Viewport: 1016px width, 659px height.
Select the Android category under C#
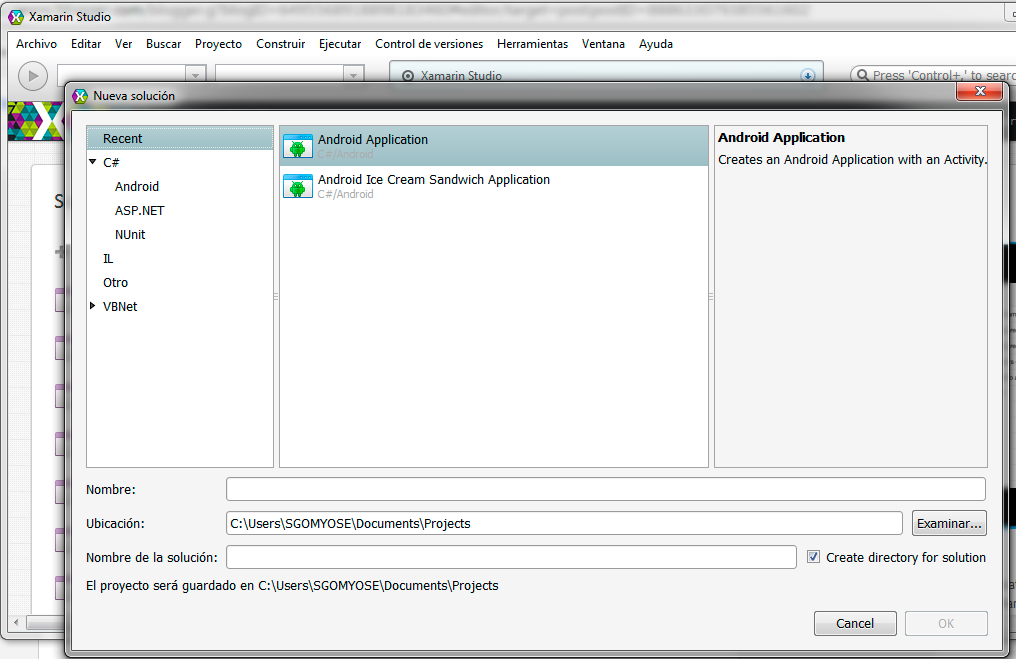[x=137, y=186]
